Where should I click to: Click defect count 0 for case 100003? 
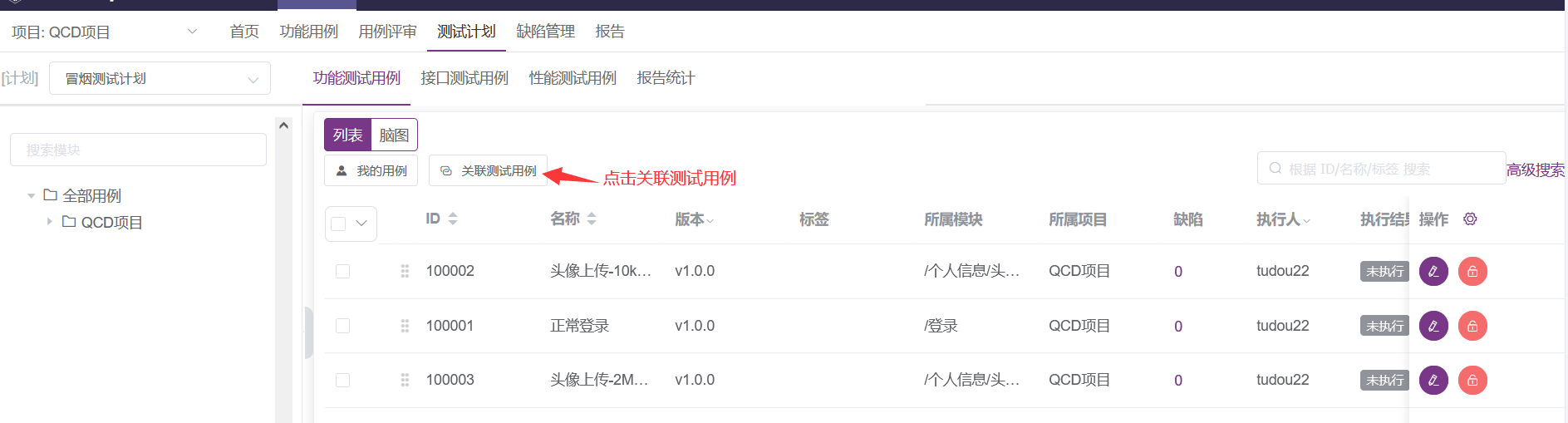(x=1178, y=381)
